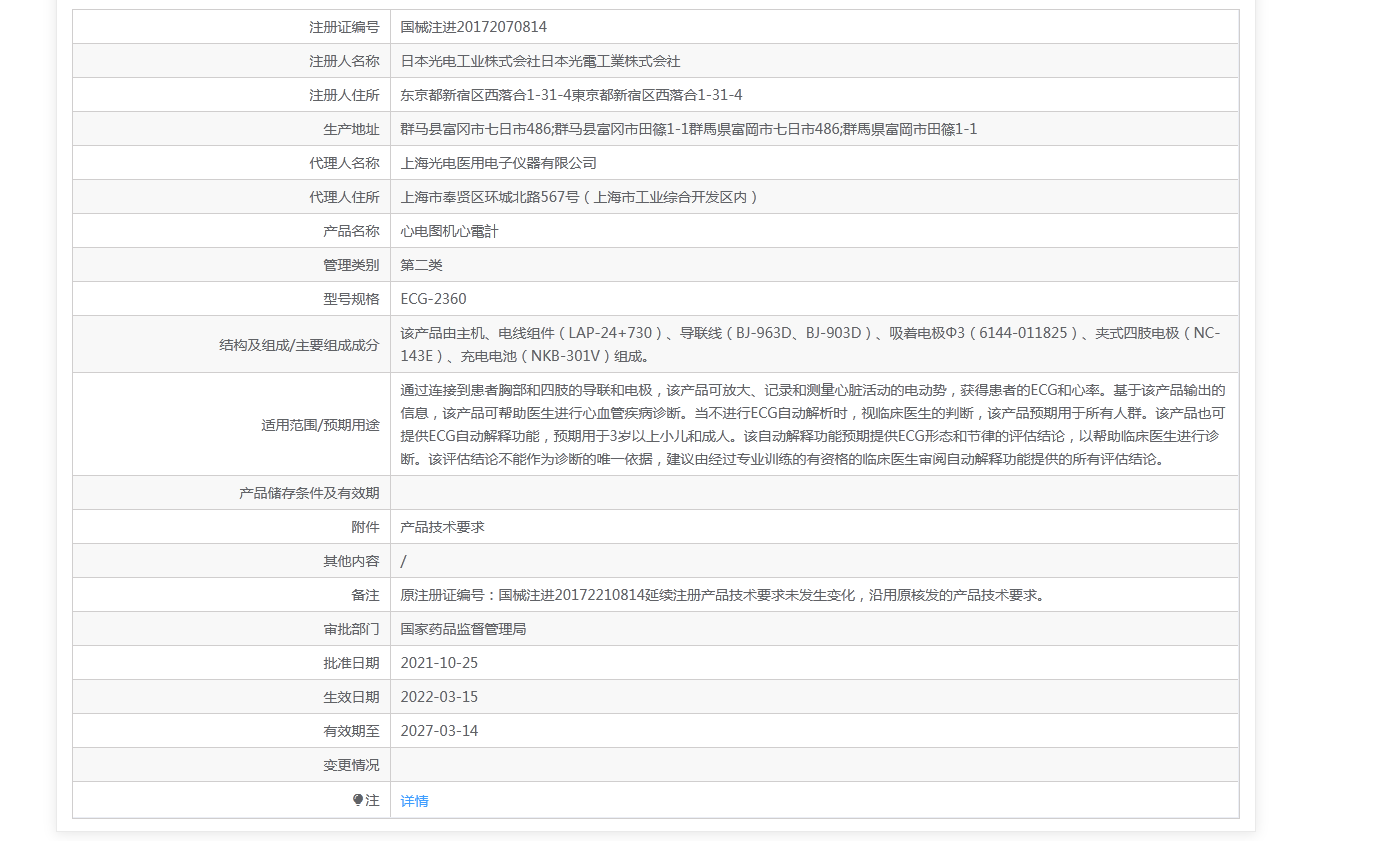
Task: Select approval department 国家药品监督管理局
Action: pos(463,629)
